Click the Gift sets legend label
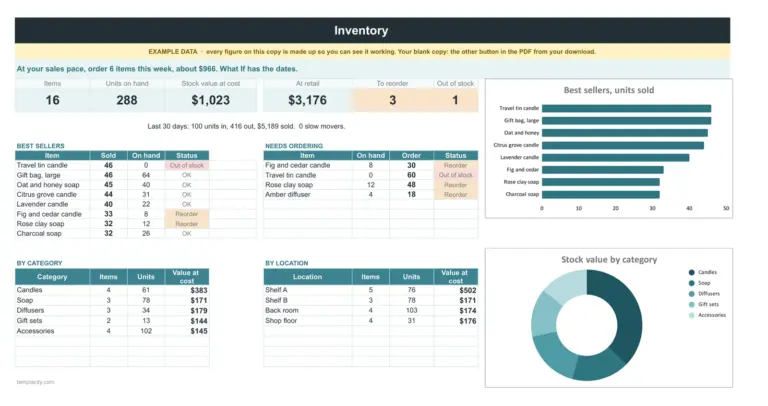Image resolution: width=768 pixels, height=406 pixels. 708,305
